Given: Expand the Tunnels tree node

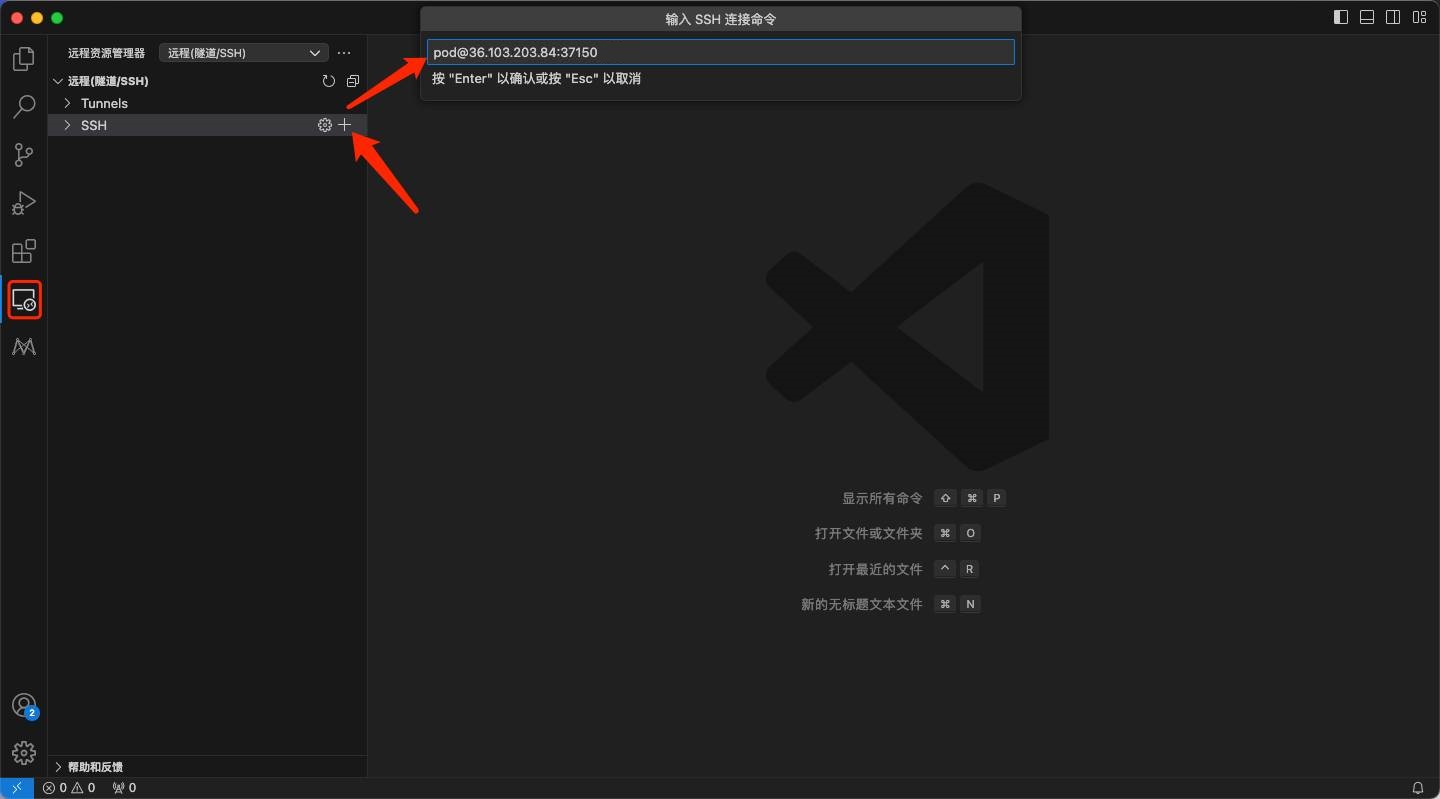Looking at the screenshot, I should click(207, 103).
